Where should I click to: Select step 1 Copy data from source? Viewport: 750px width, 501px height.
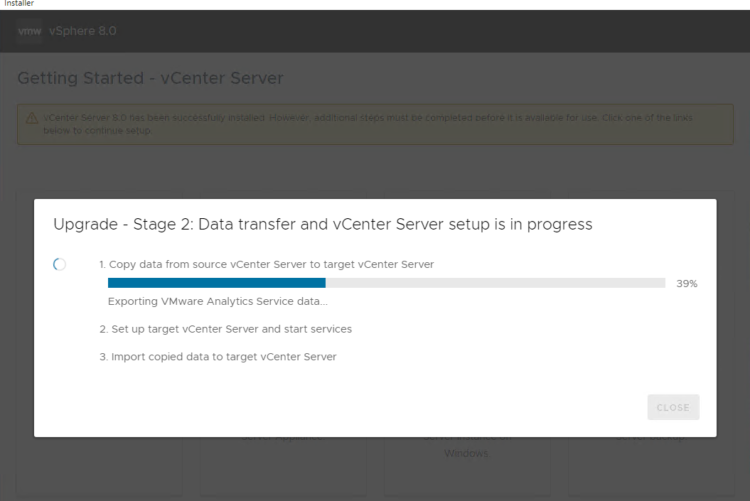(266, 264)
